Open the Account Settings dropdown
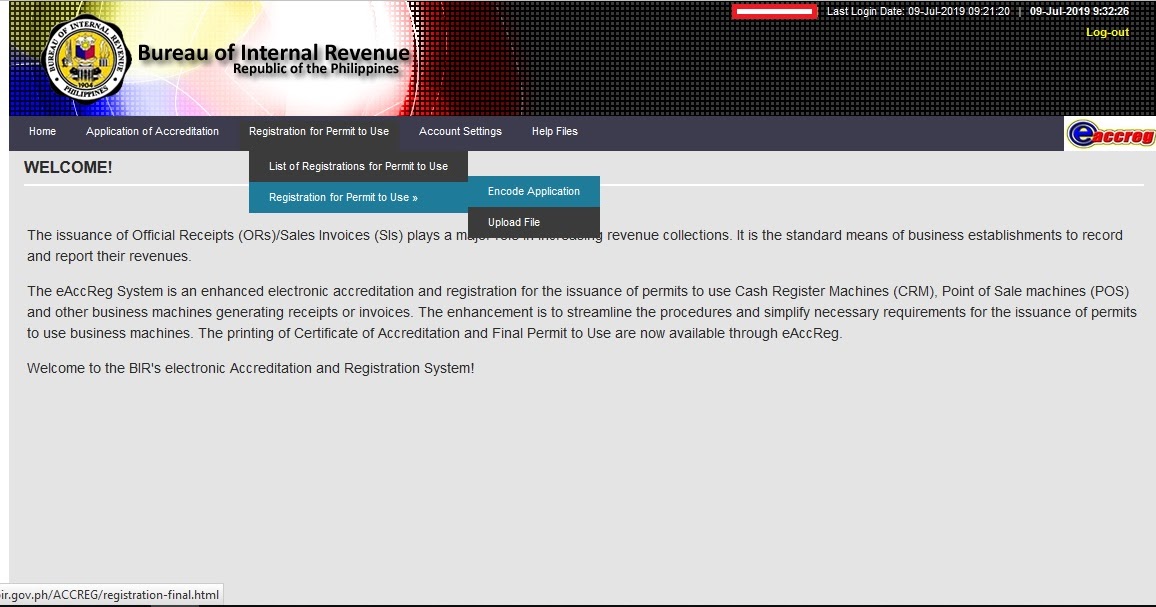Viewport: 1156px width, 607px height. coord(460,131)
